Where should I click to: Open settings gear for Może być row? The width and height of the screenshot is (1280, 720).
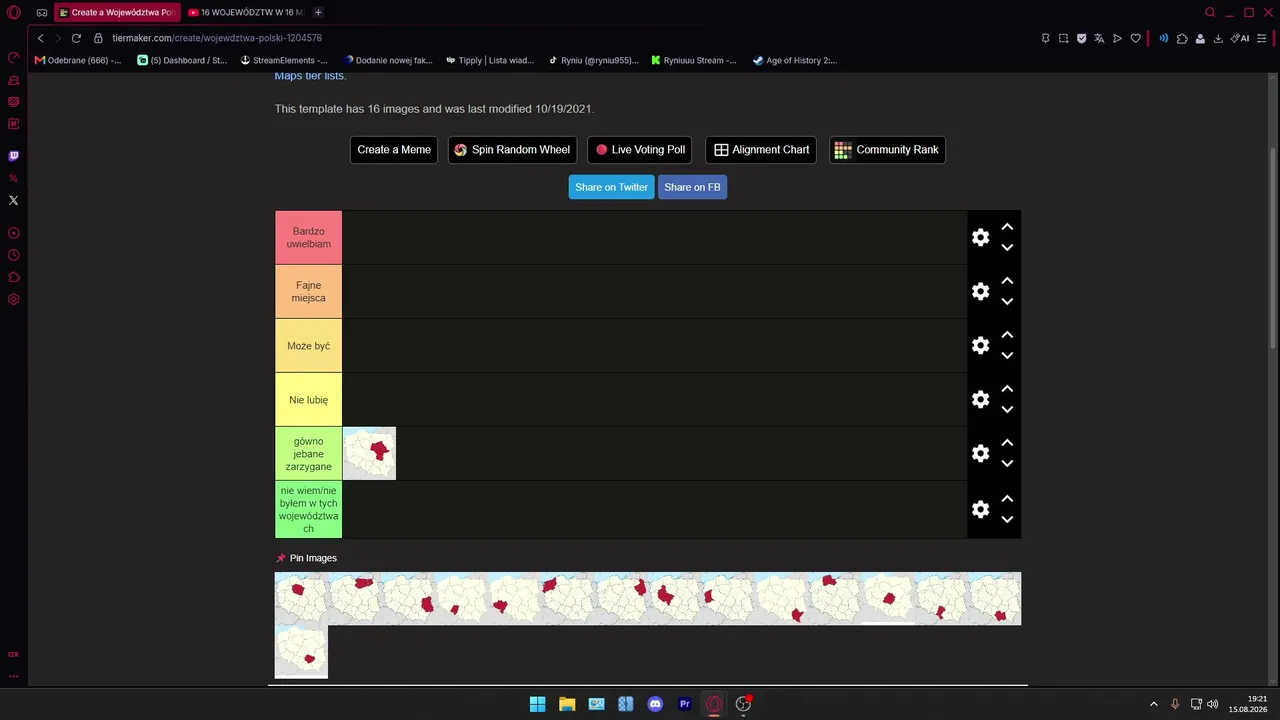pos(980,345)
